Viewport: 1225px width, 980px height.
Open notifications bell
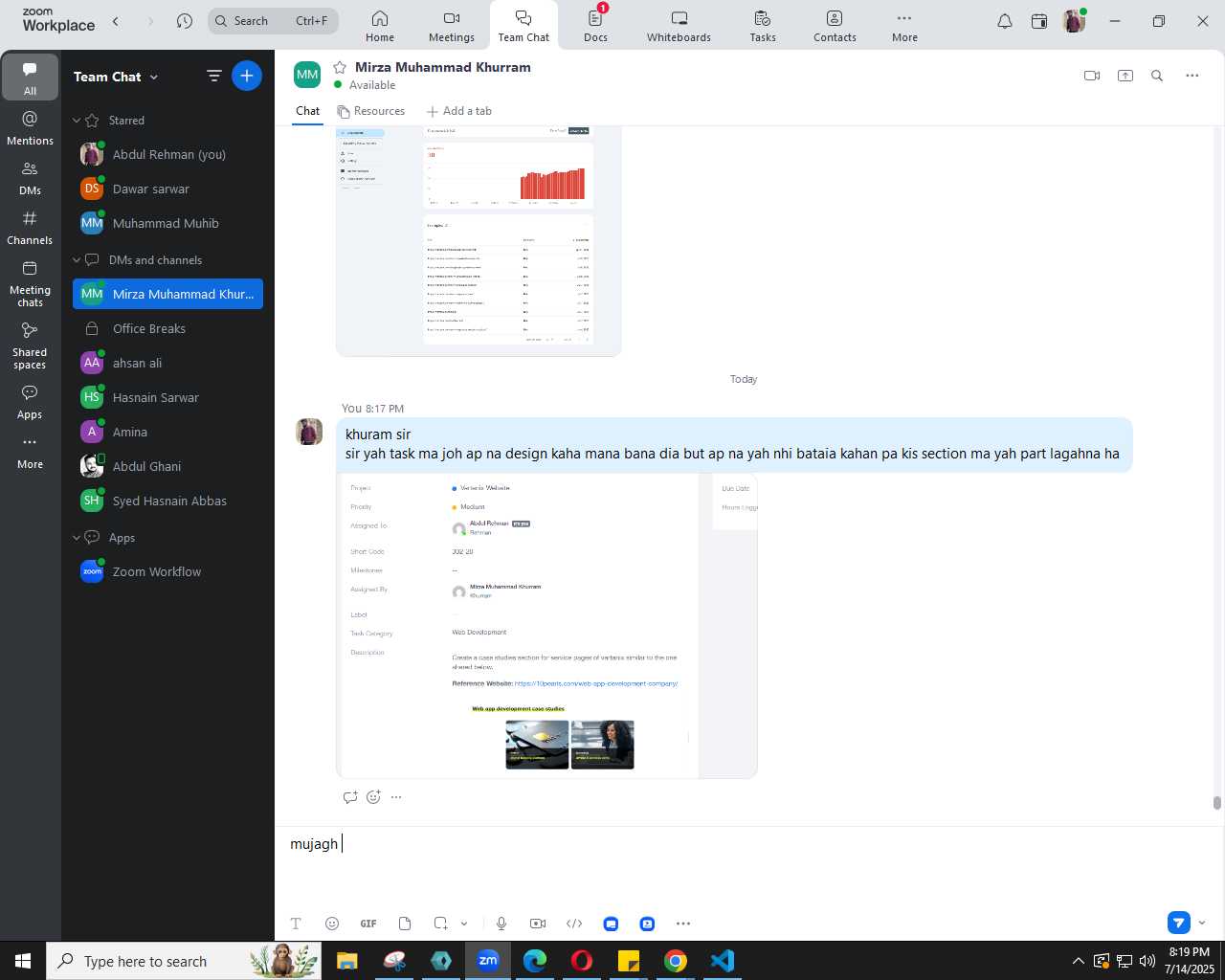click(1005, 21)
